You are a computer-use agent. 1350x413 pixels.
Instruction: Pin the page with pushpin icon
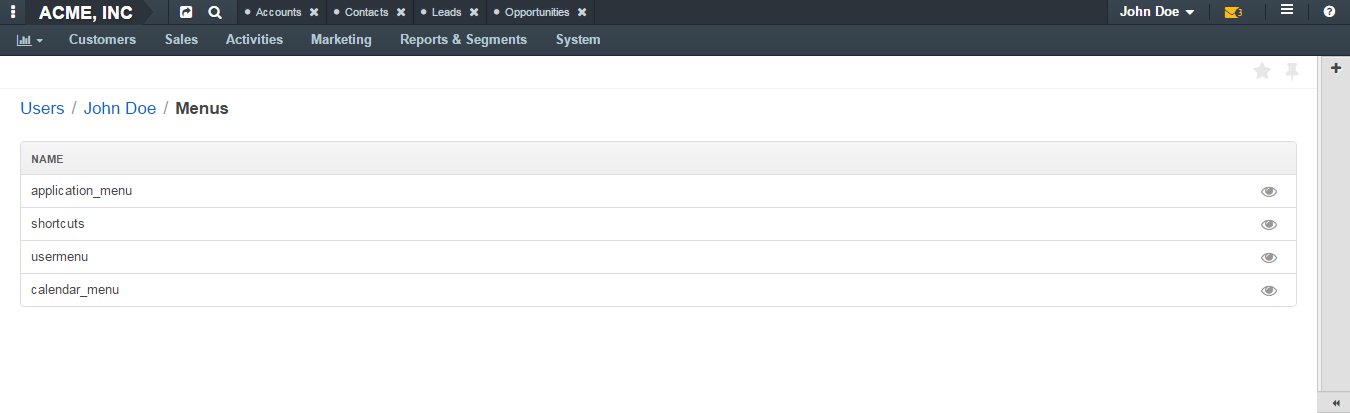(1292, 71)
